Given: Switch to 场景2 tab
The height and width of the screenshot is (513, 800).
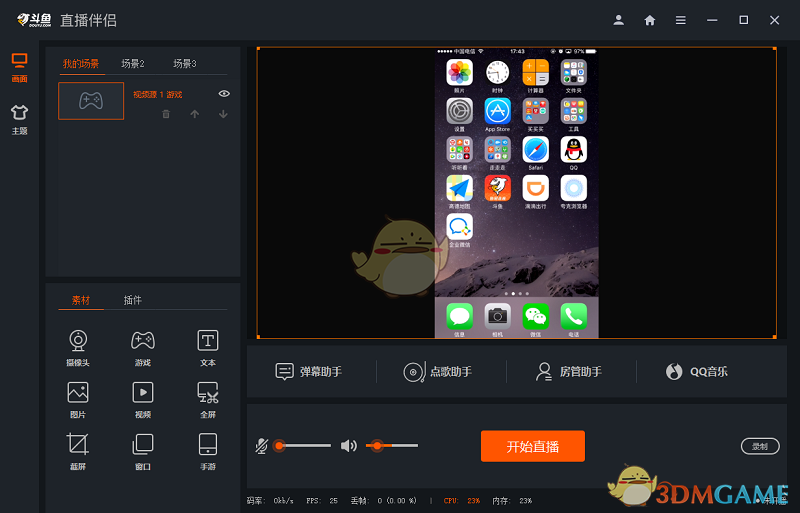Looking at the screenshot, I should [133, 64].
